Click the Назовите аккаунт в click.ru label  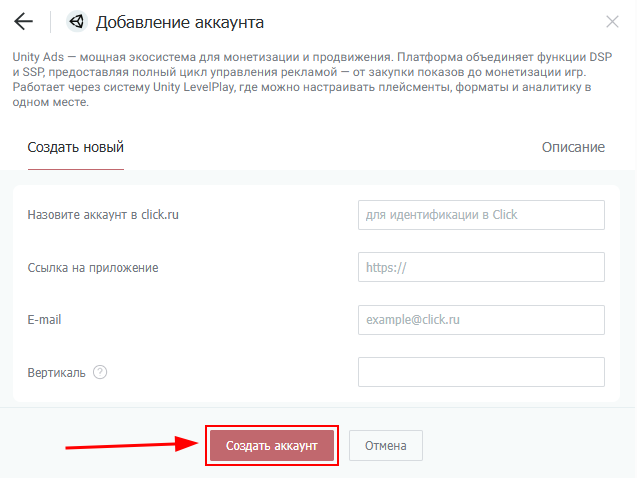click(103, 214)
